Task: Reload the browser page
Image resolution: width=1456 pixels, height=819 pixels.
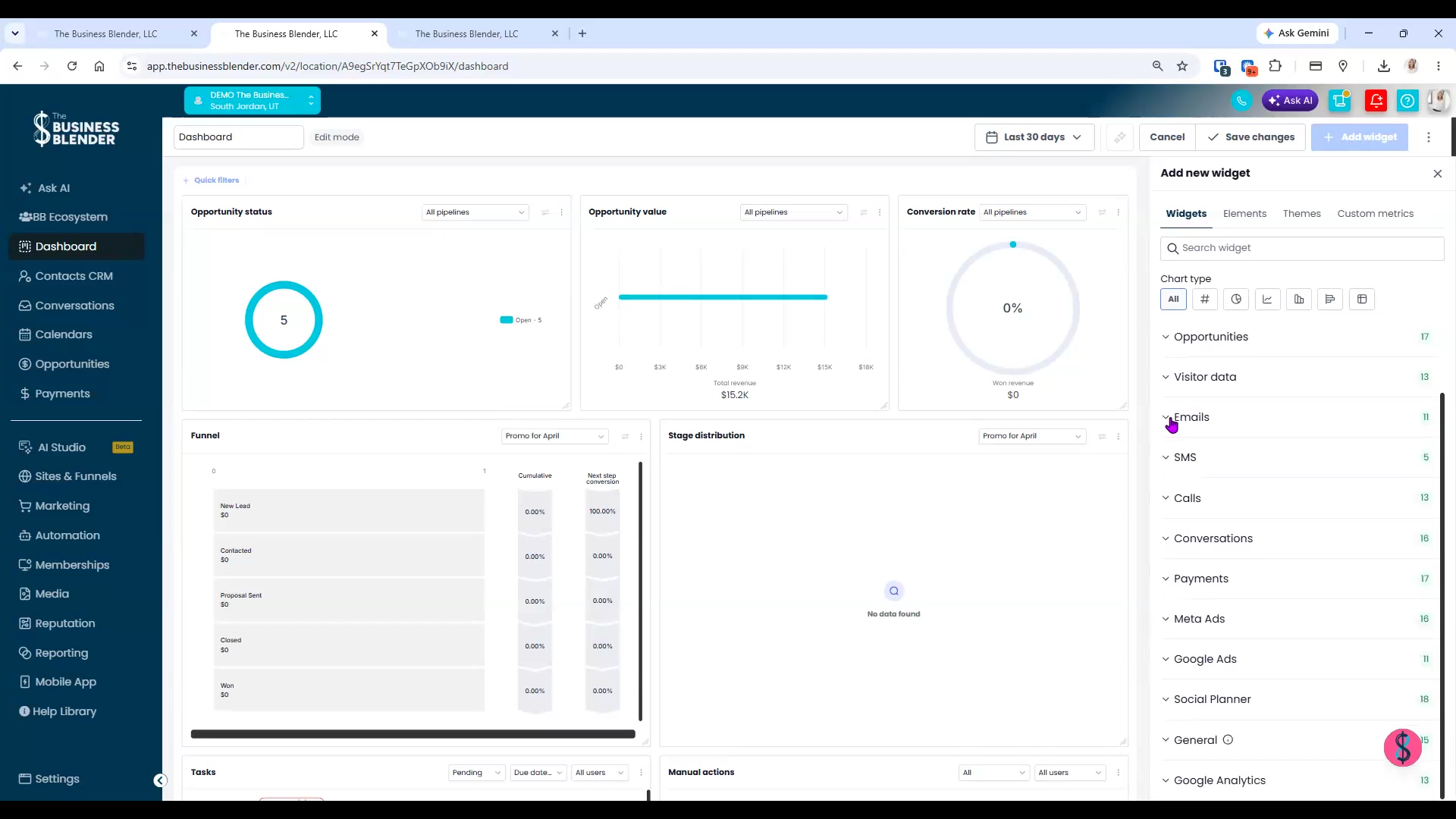Action: coord(72,66)
